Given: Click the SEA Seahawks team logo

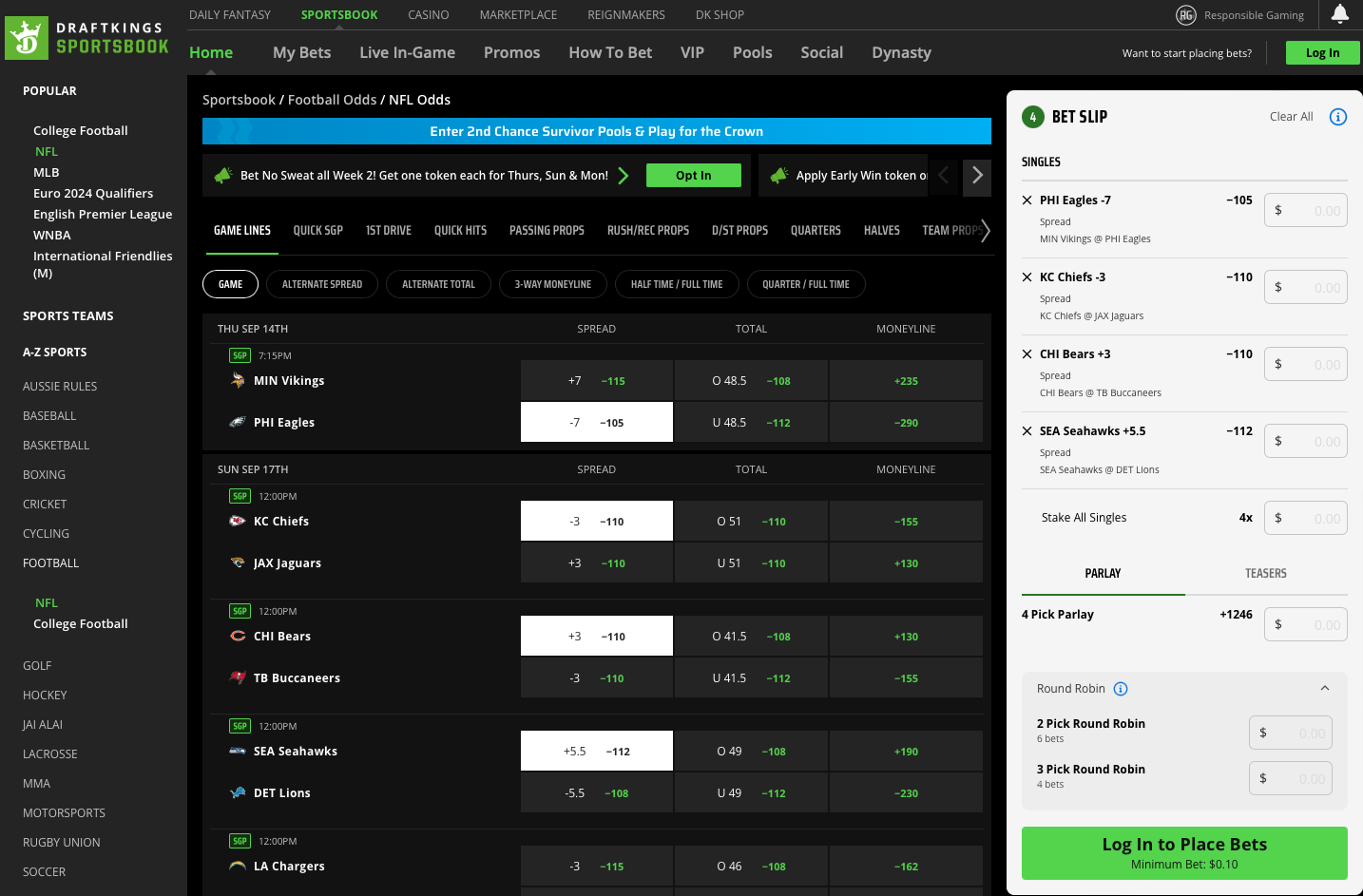Looking at the screenshot, I should pyautogui.click(x=238, y=751).
